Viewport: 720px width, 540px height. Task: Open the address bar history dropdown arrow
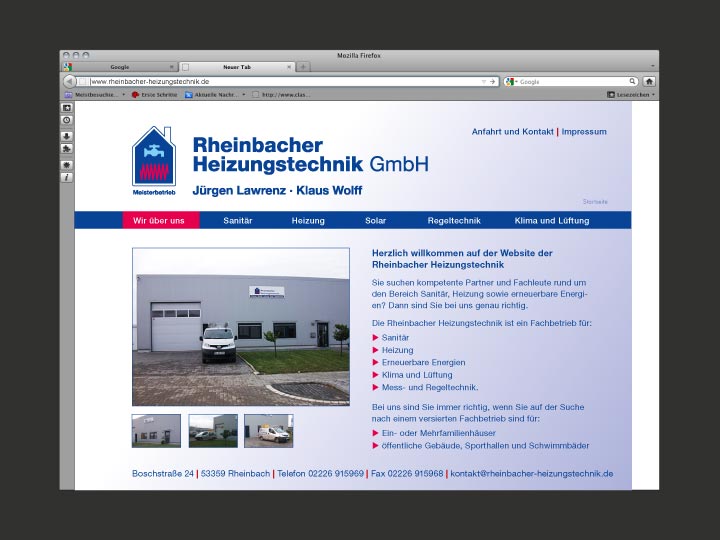483,82
